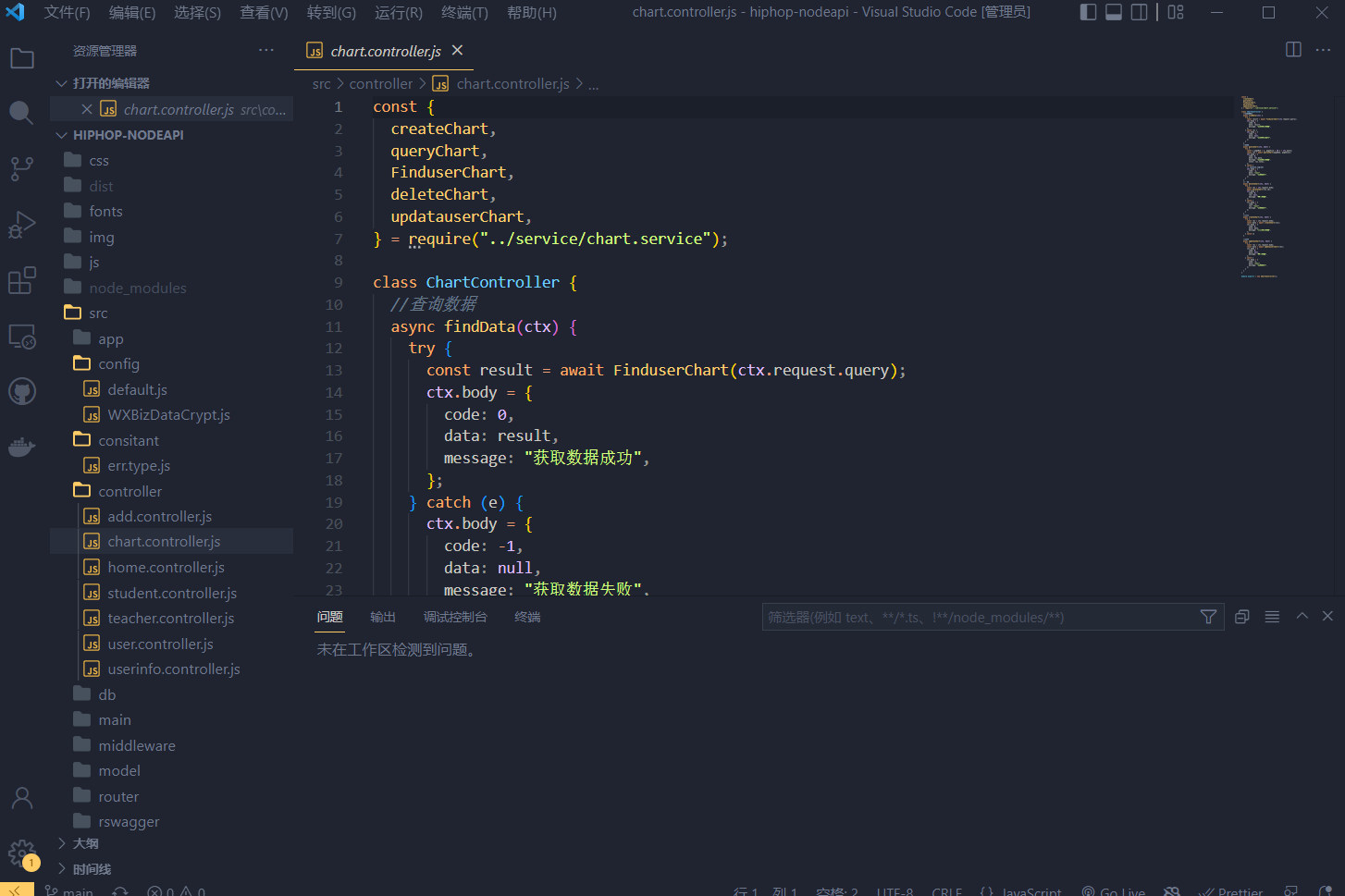Image resolution: width=1345 pixels, height=896 pixels.
Task: Toggle primary sidebar layout icon
Action: click(1088, 12)
